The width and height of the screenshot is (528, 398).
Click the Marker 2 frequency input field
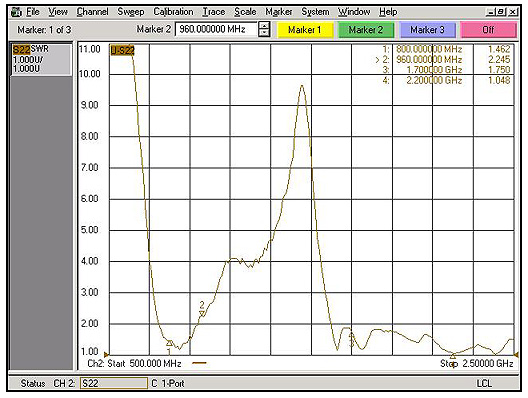point(217,29)
